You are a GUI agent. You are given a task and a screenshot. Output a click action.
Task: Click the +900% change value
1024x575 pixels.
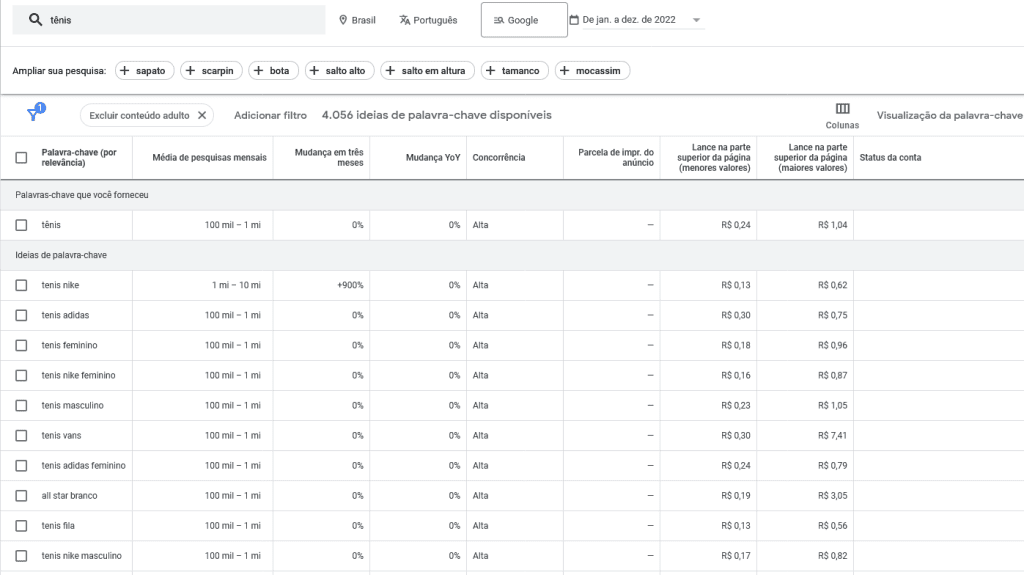click(350, 285)
